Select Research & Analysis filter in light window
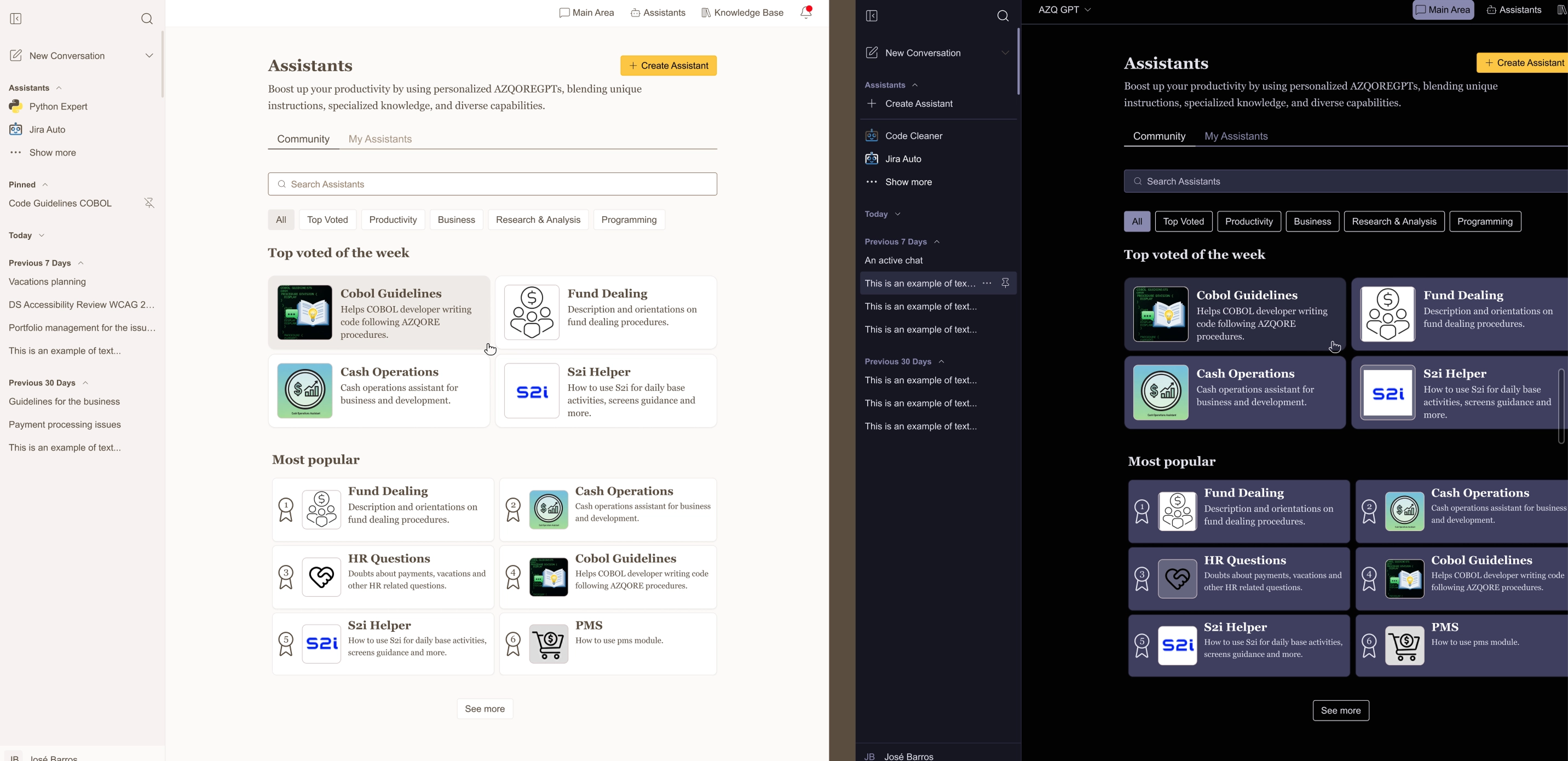This screenshot has height=761, width=1568. tap(538, 220)
